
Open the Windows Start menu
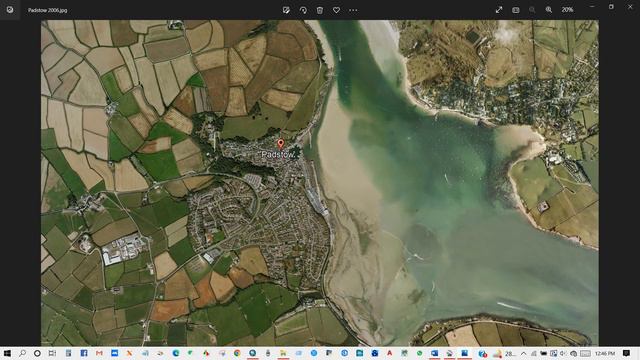point(7,353)
